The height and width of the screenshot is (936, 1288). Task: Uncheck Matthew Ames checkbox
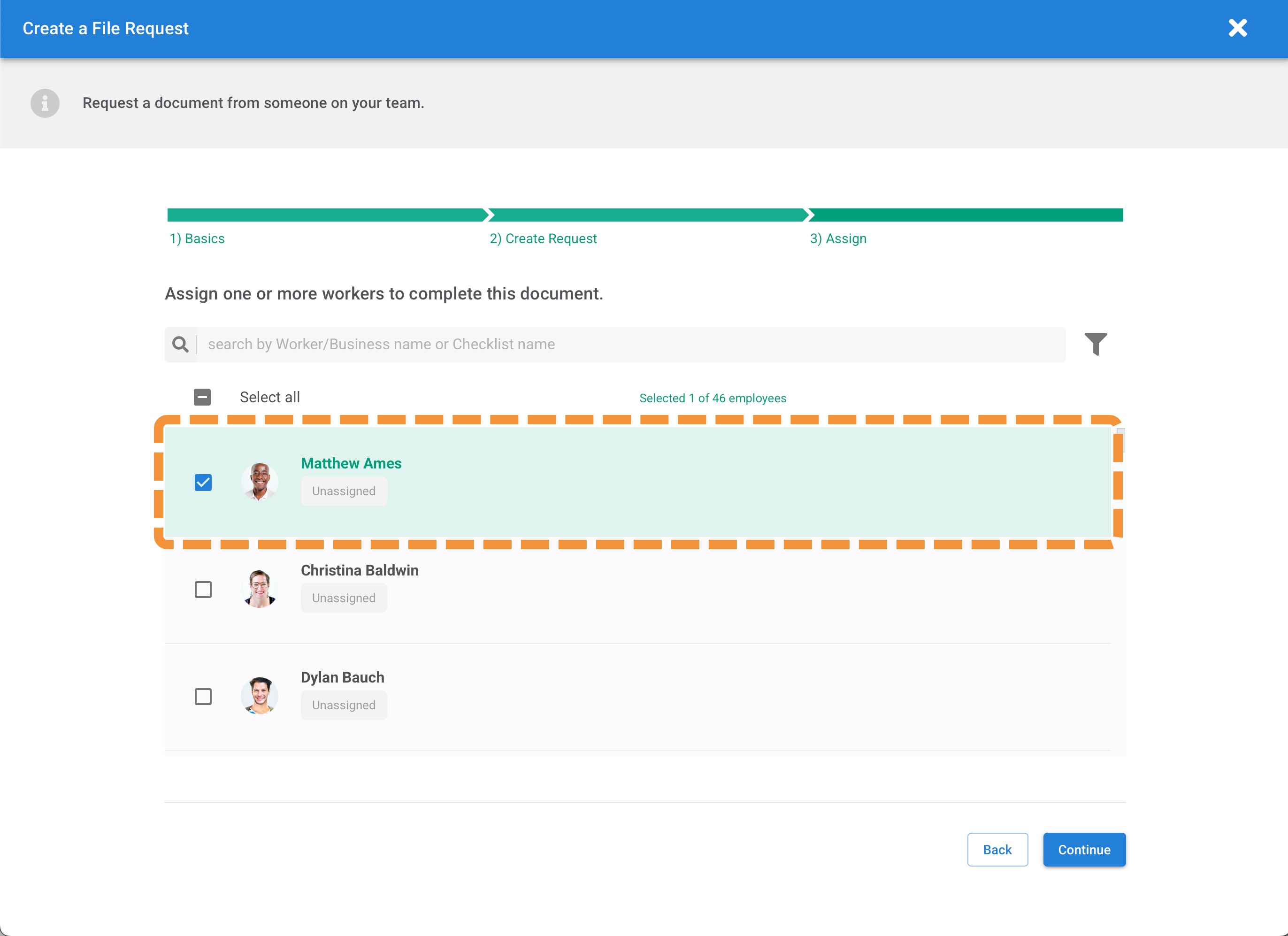click(203, 483)
